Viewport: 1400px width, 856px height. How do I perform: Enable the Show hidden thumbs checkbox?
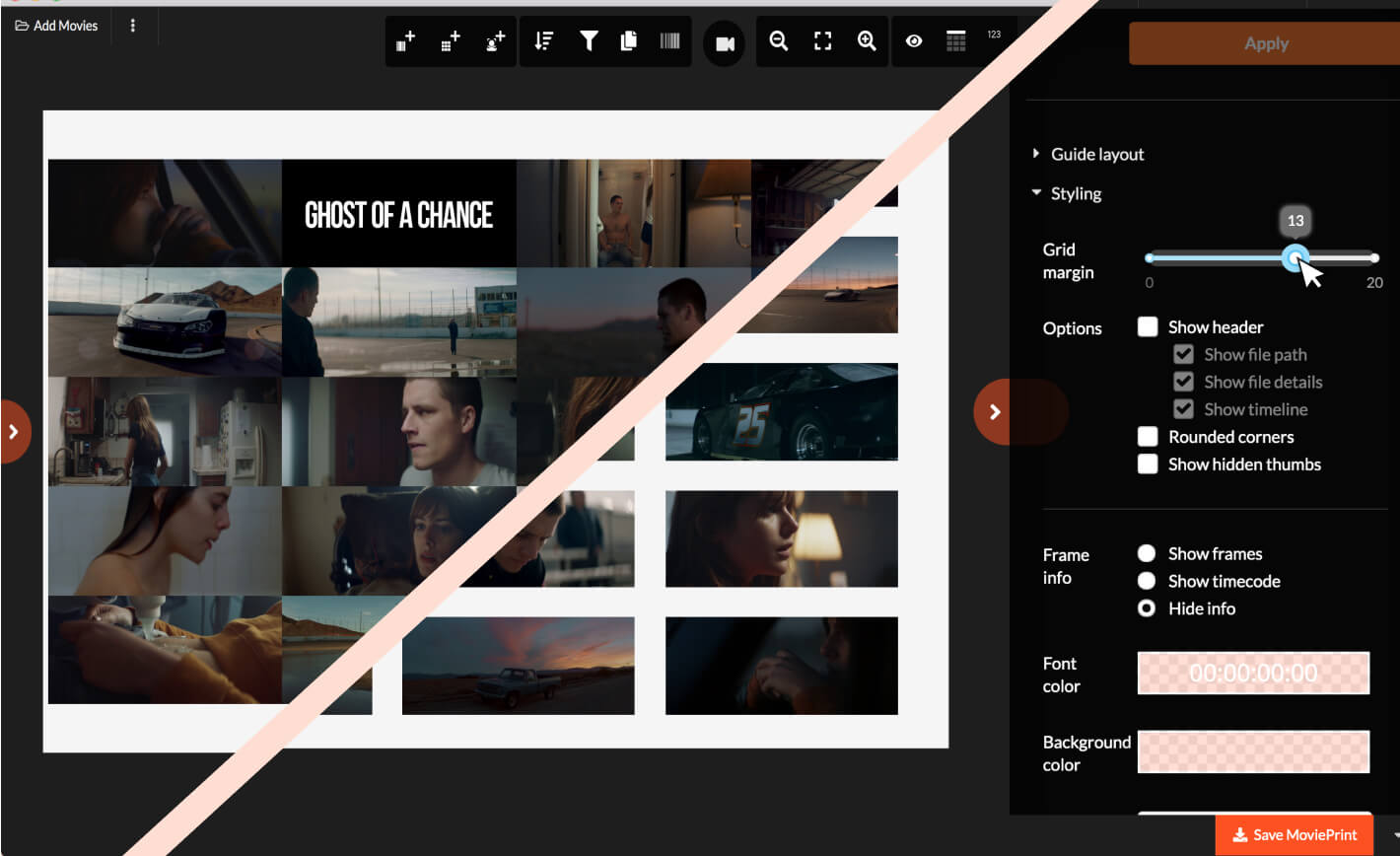coord(1148,464)
